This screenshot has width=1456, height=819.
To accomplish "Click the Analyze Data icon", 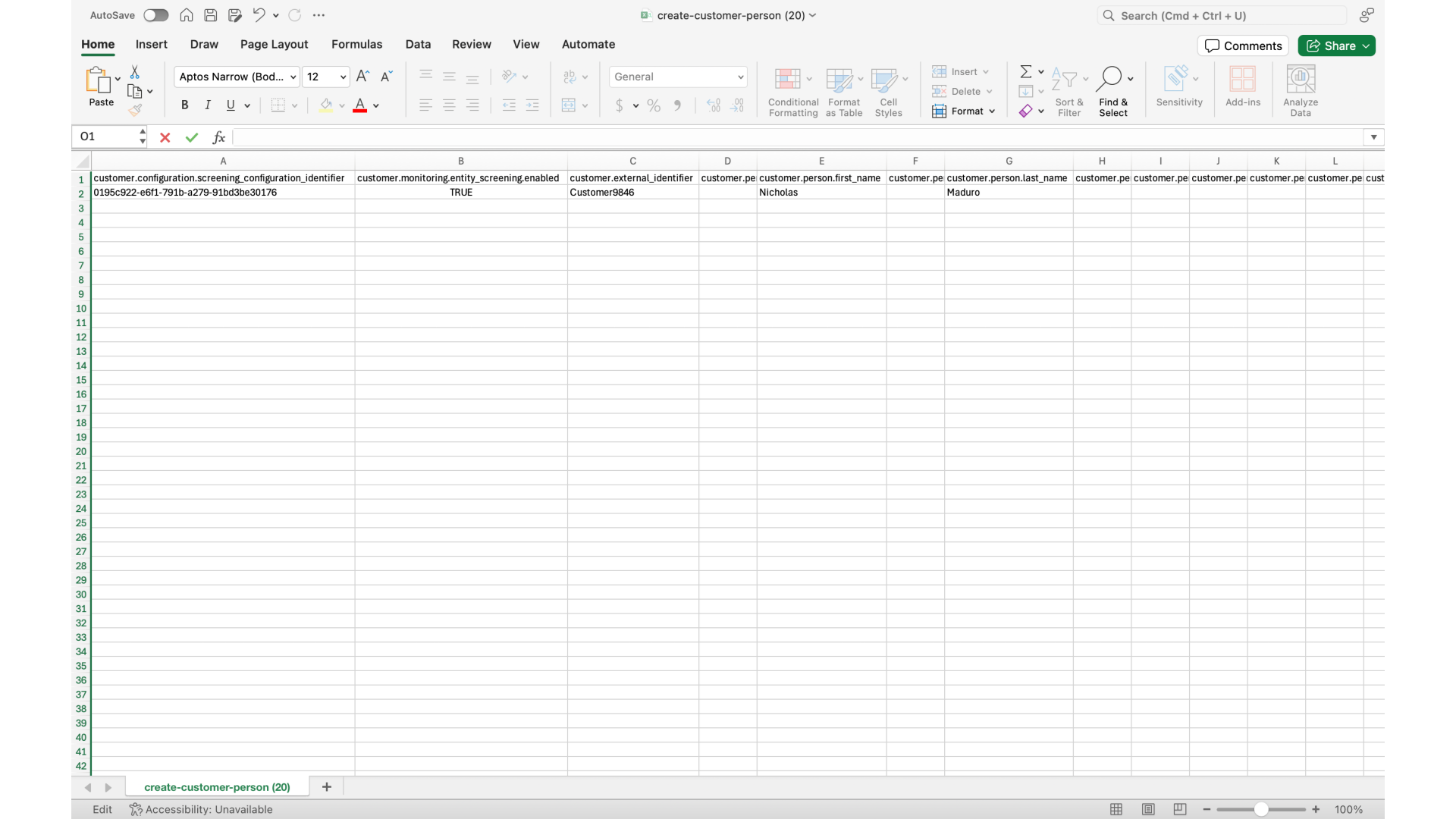I will click(1300, 91).
